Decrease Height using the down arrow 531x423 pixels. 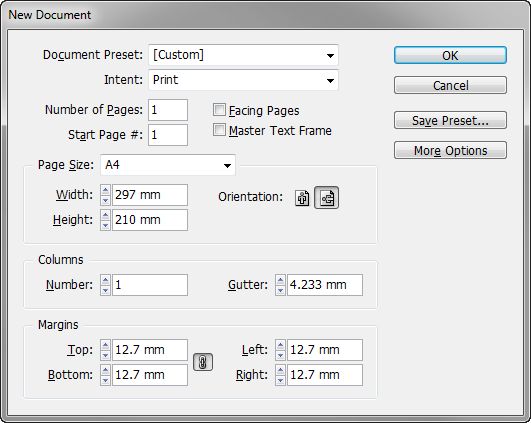(105, 225)
